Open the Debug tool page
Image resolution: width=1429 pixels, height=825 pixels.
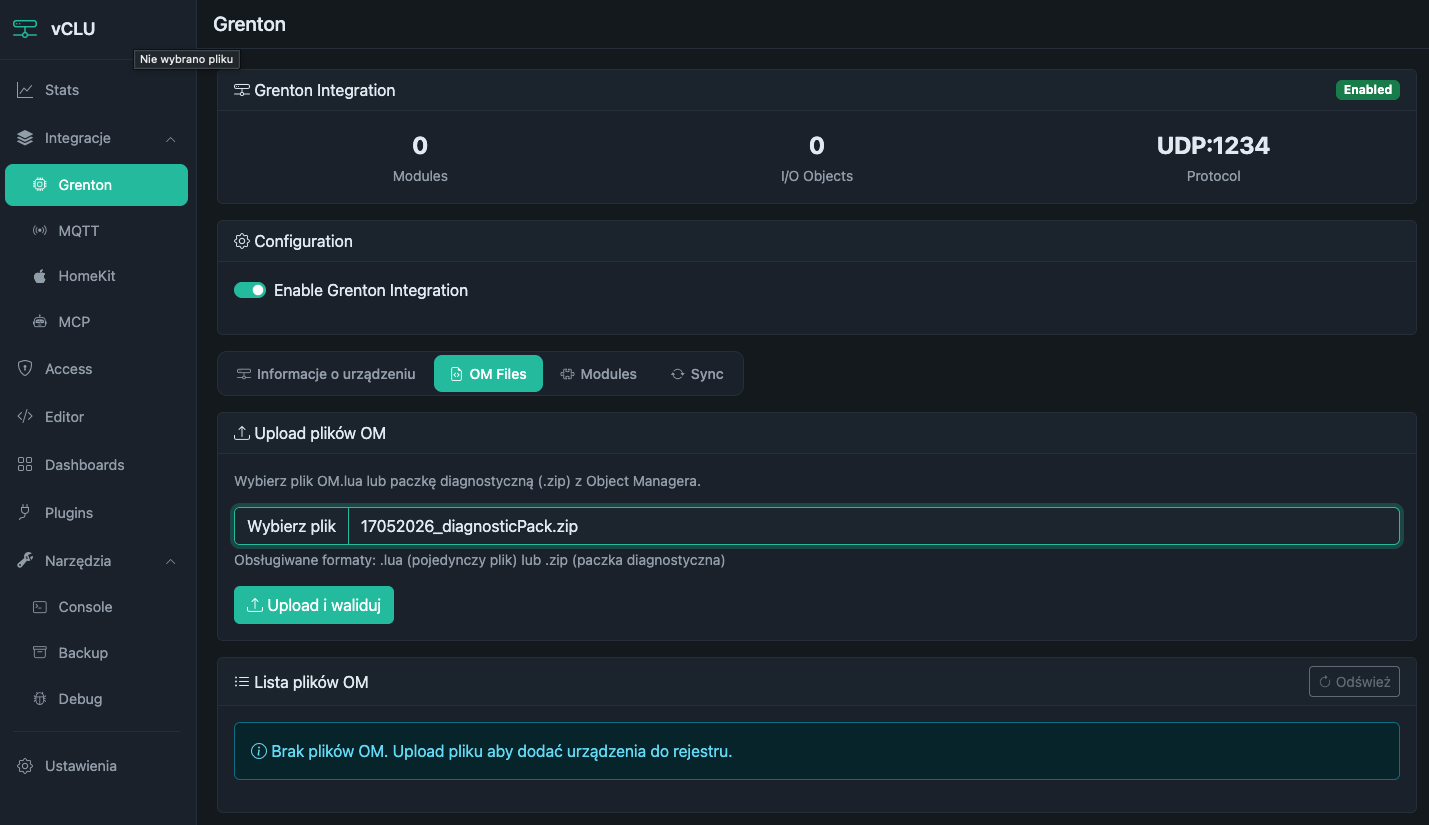click(x=96, y=699)
